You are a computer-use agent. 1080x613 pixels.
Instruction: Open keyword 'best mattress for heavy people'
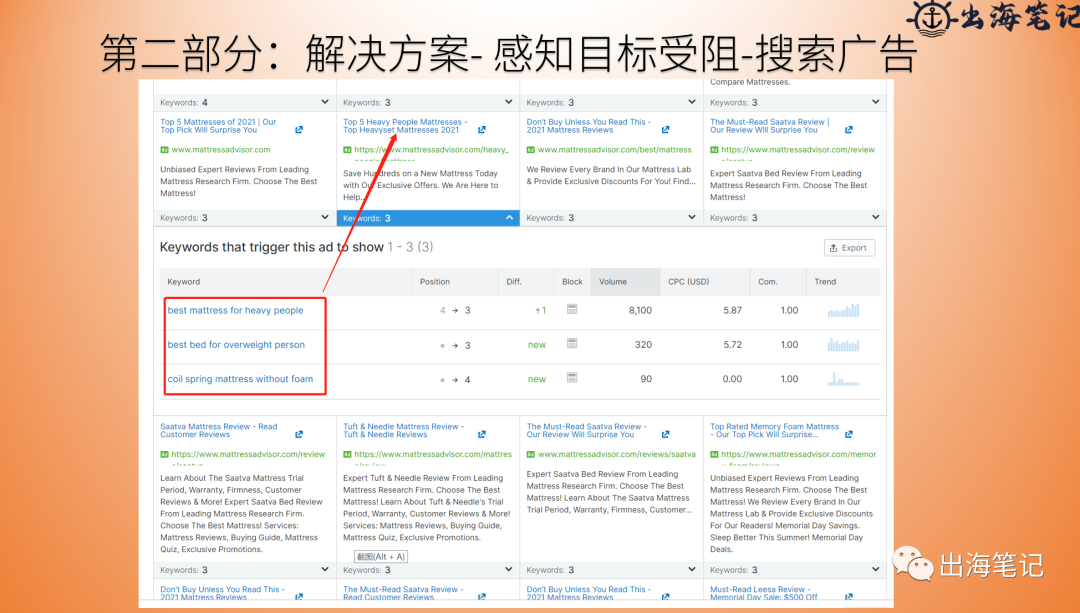point(236,310)
